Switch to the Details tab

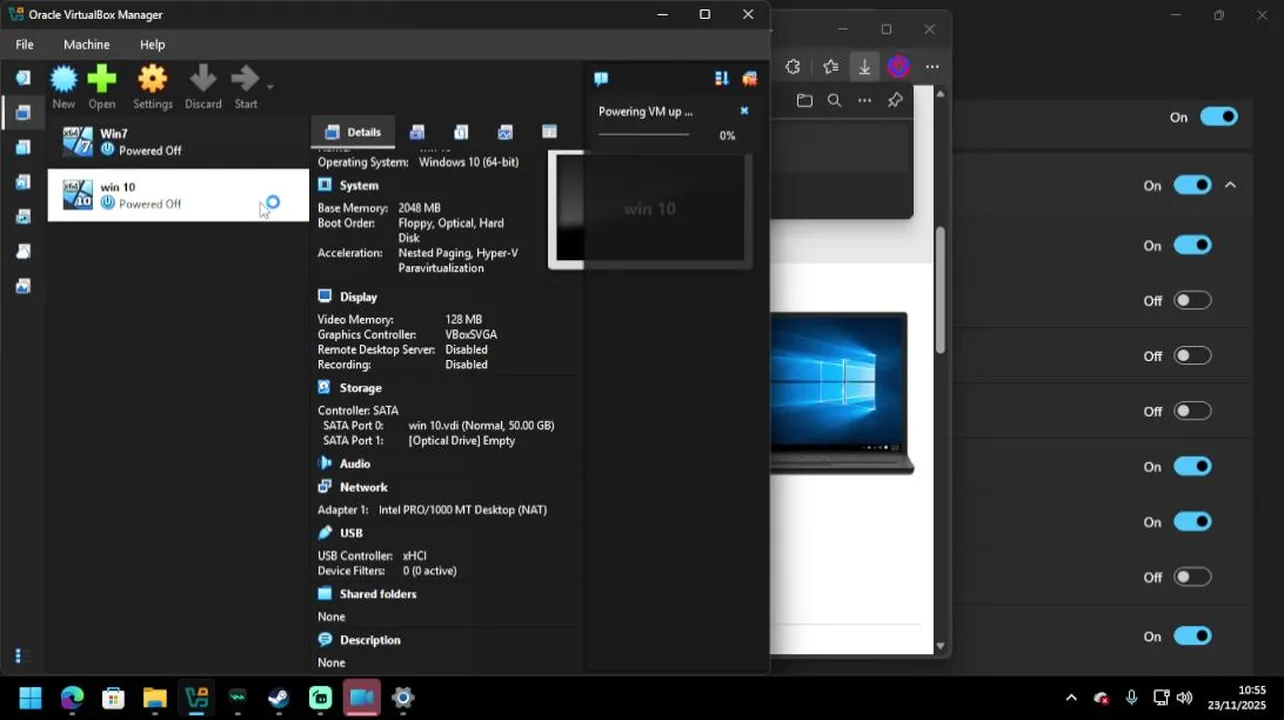[x=353, y=132]
